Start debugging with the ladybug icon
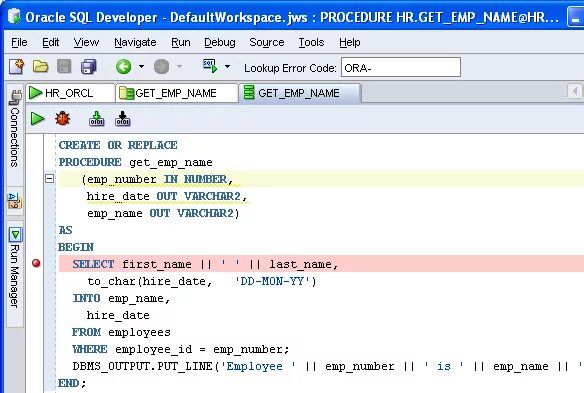This screenshot has width=584, height=393. (x=62, y=119)
